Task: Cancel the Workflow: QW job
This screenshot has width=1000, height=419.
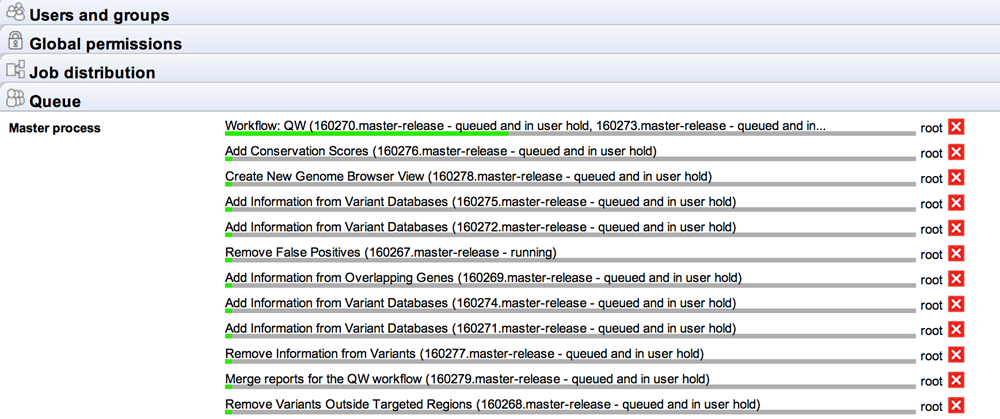Action: point(955,127)
